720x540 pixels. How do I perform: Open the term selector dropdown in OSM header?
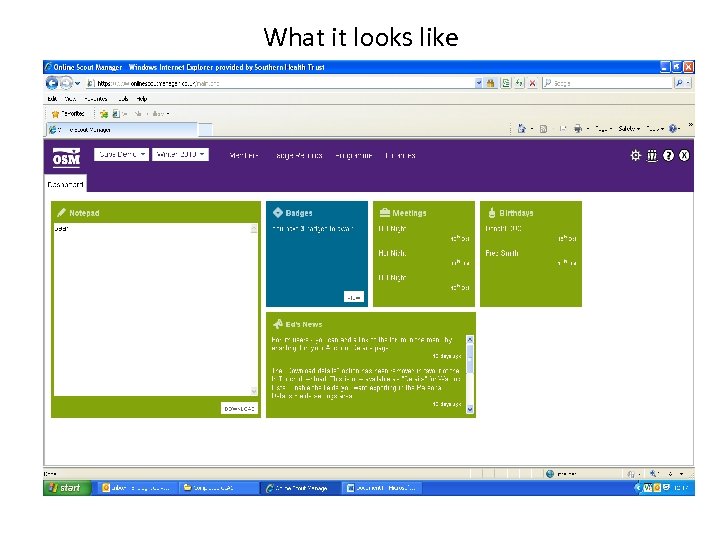(x=181, y=154)
